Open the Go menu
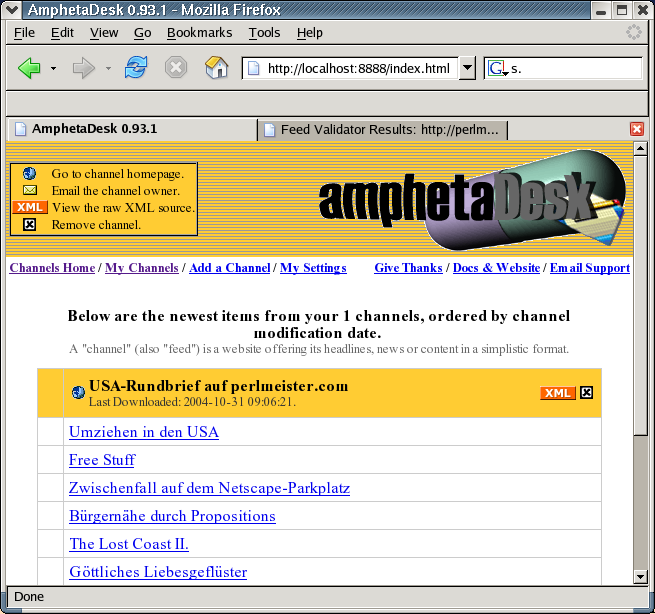 click(x=142, y=33)
